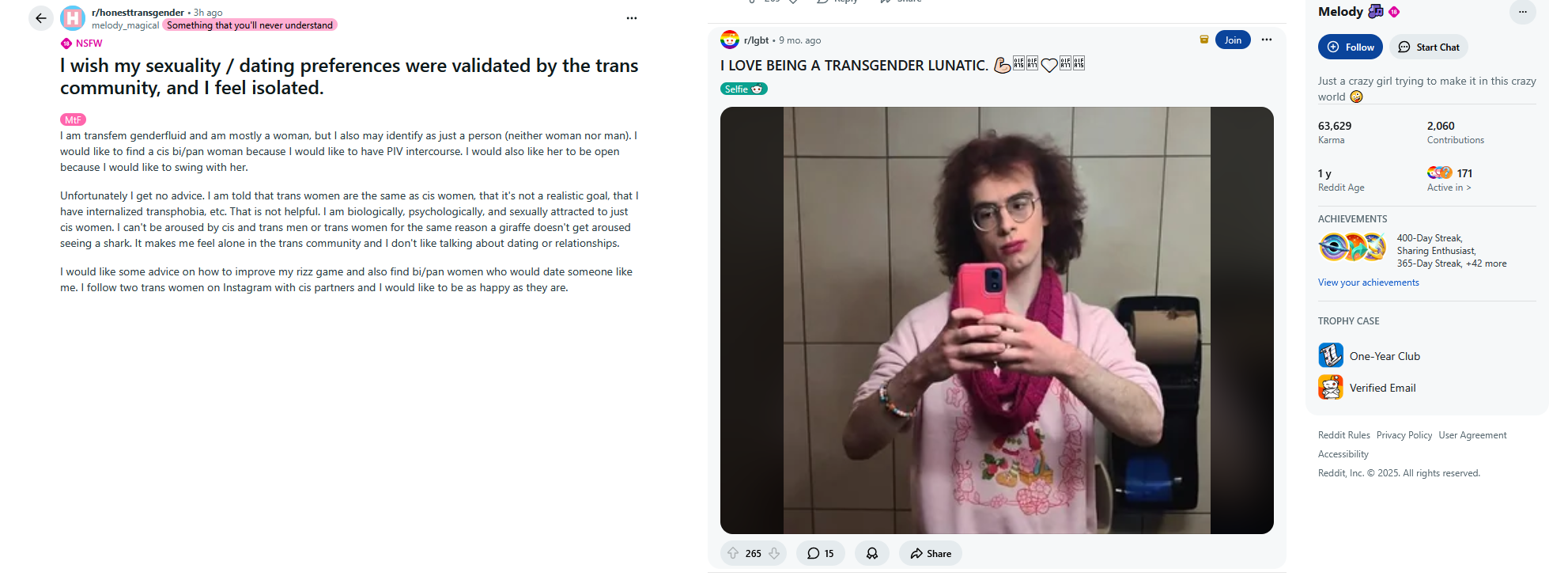Follow the Melody profile
The image size is (1568, 580).
pos(1351,47)
